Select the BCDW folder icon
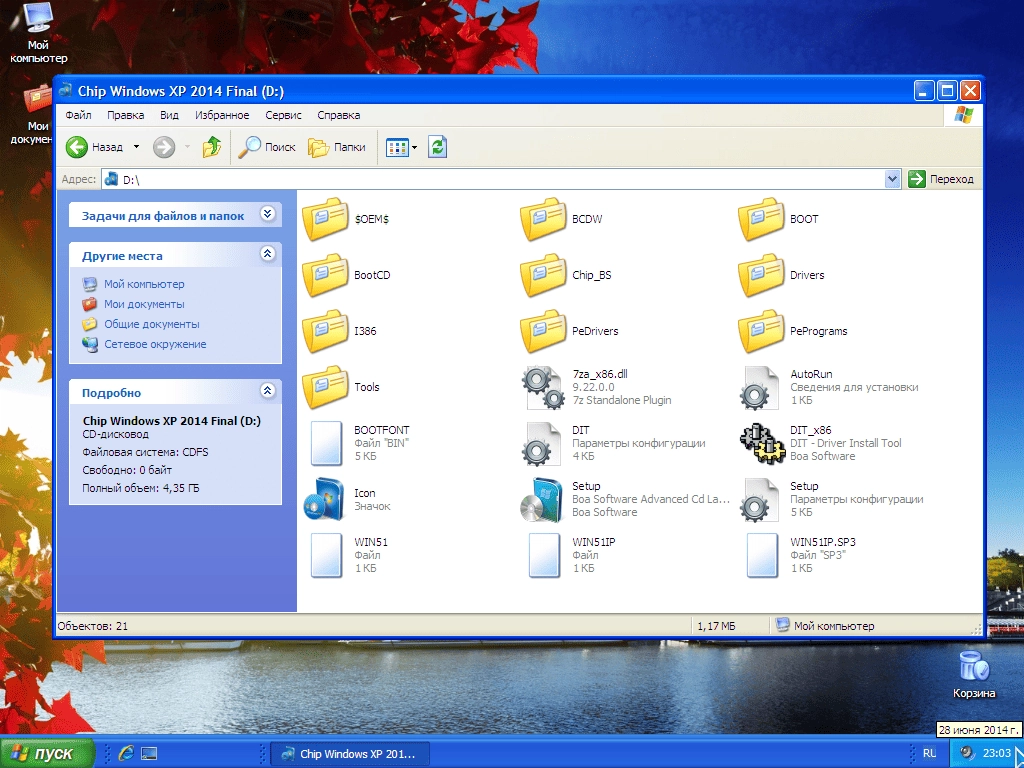This screenshot has width=1024, height=768. click(543, 219)
